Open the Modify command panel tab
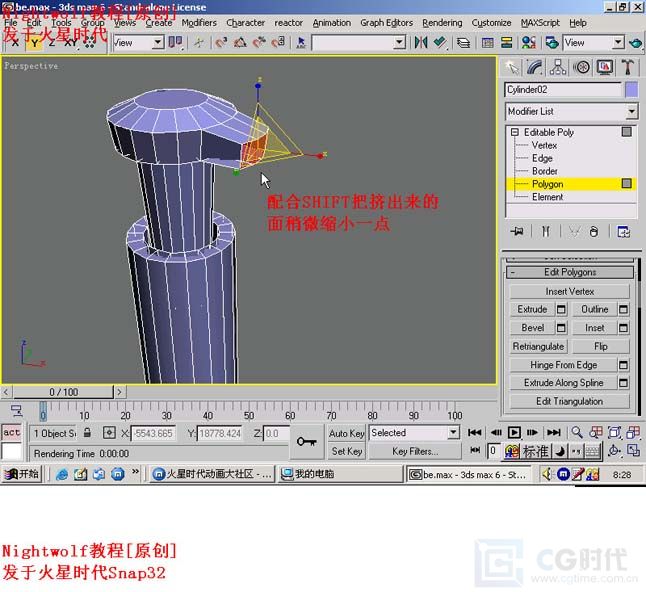The height and width of the screenshot is (592, 646). coord(534,67)
